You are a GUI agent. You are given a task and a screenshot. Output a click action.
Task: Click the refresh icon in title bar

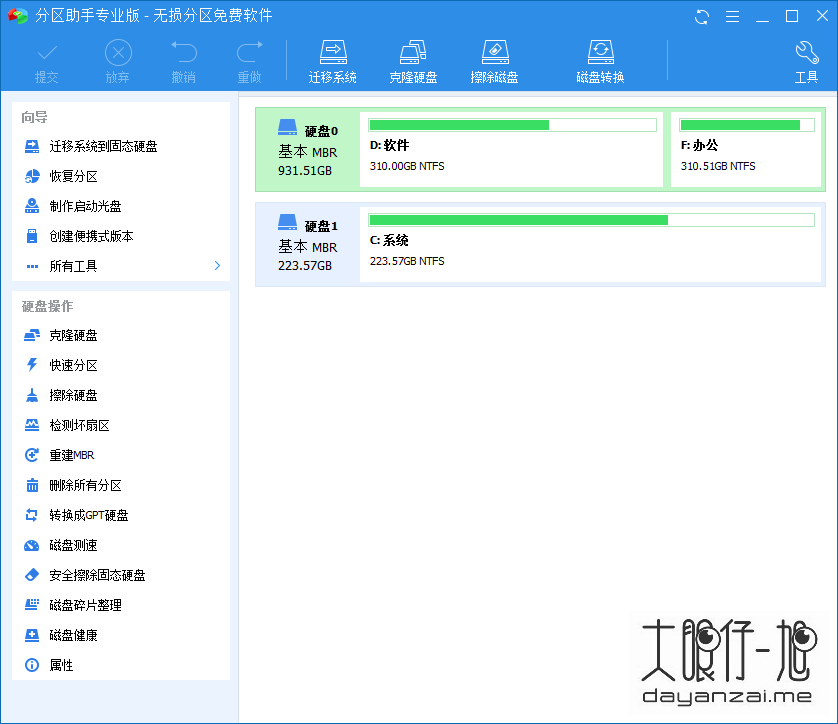[702, 17]
